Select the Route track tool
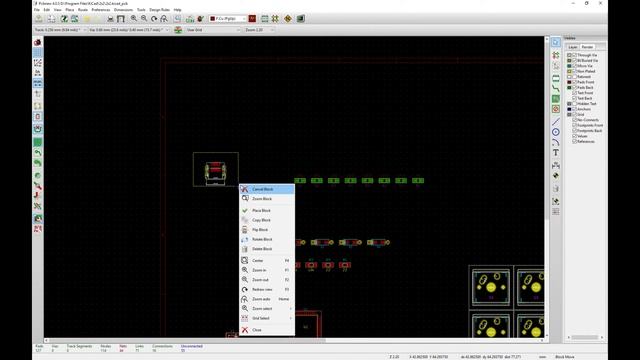Viewport: 640px width, 360px height. click(x=556, y=88)
